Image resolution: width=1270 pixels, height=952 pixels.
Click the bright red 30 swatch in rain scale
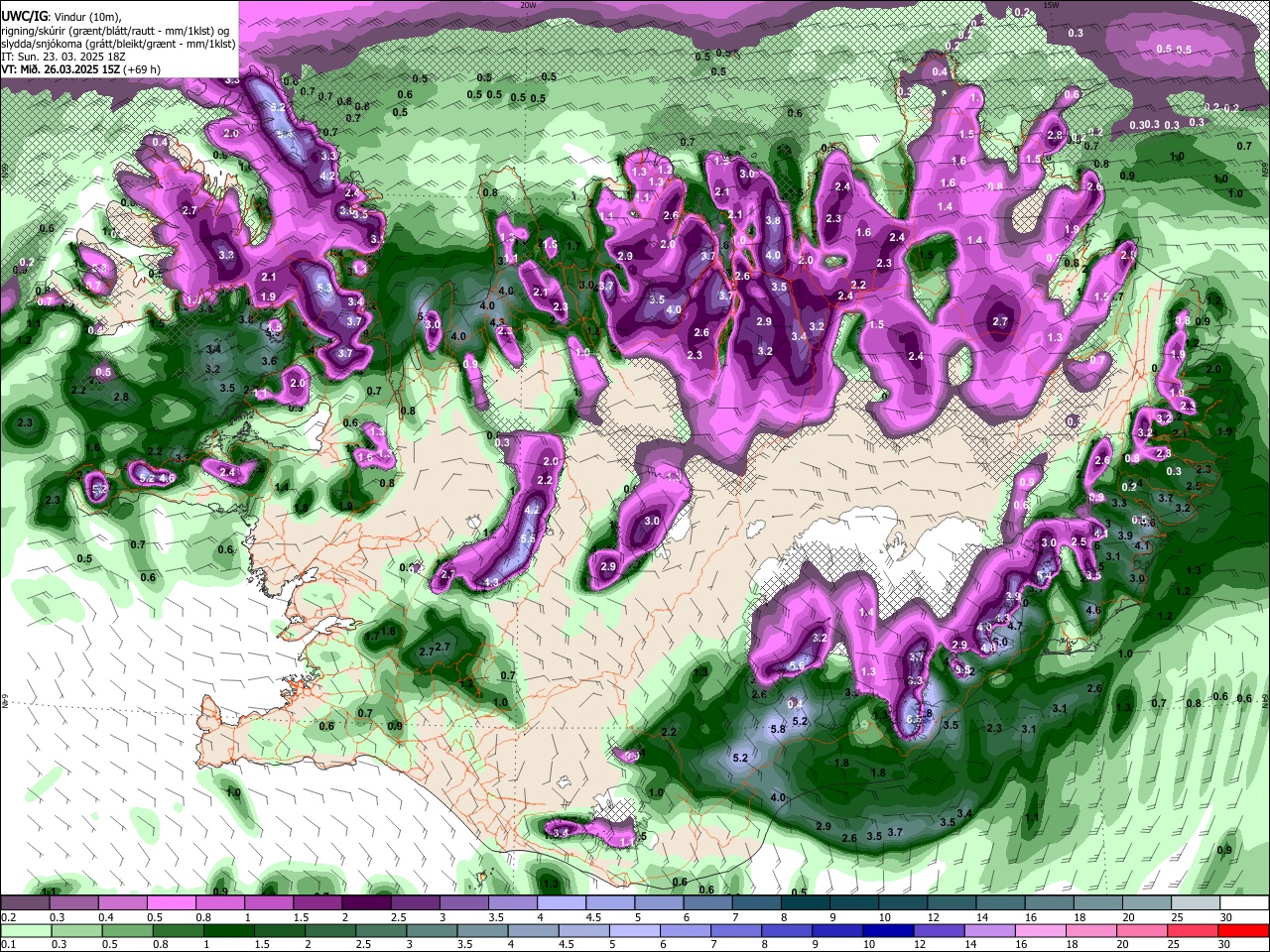click(x=1242, y=930)
